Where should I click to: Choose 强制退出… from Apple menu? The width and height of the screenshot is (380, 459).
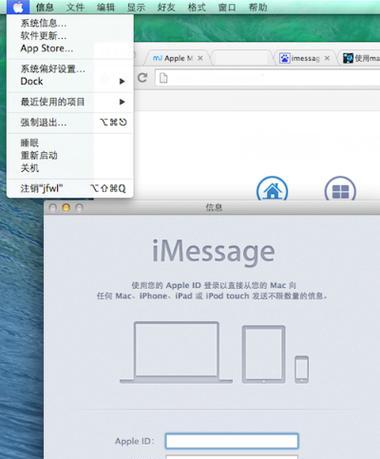pyautogui.click(x=70, y=122)
